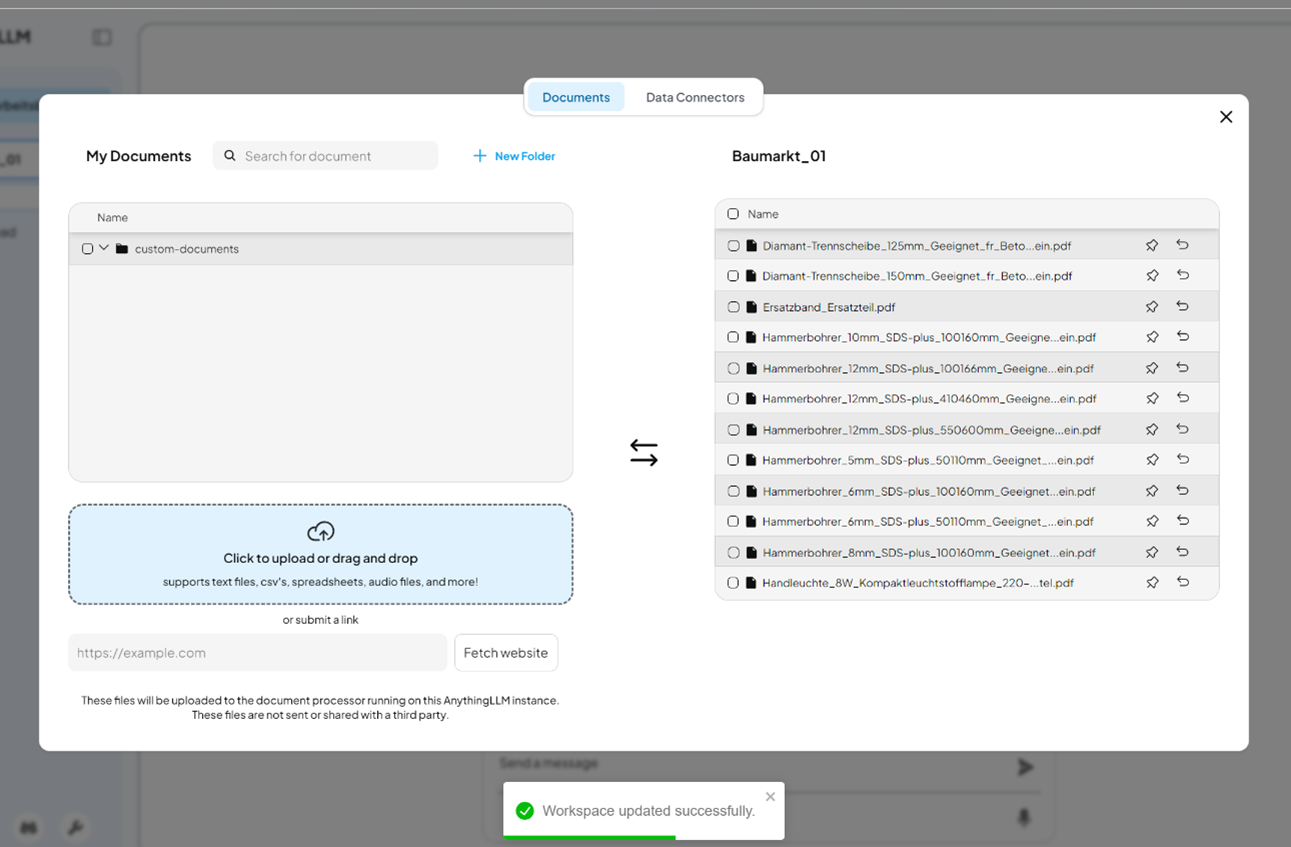Screen dimensions: 1291x847
Task: Click the magnifier icon in document search
Action: (x=229, y=155)
